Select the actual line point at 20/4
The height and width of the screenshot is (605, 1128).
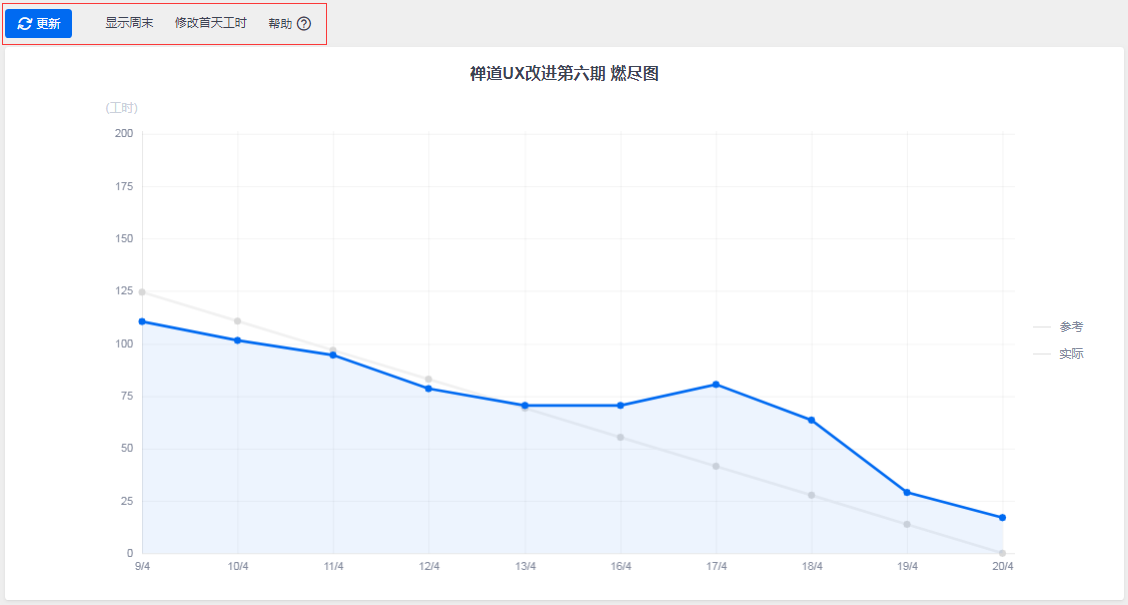click(1002, 517)
